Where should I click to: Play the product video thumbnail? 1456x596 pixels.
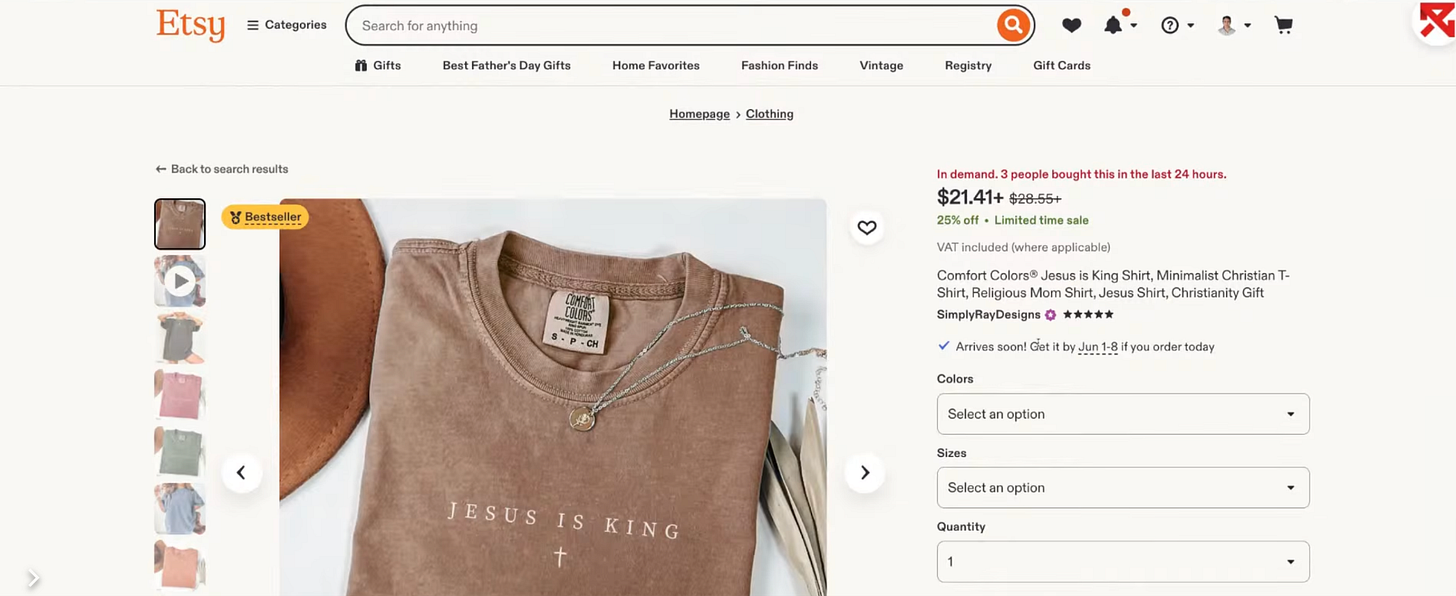180,281
